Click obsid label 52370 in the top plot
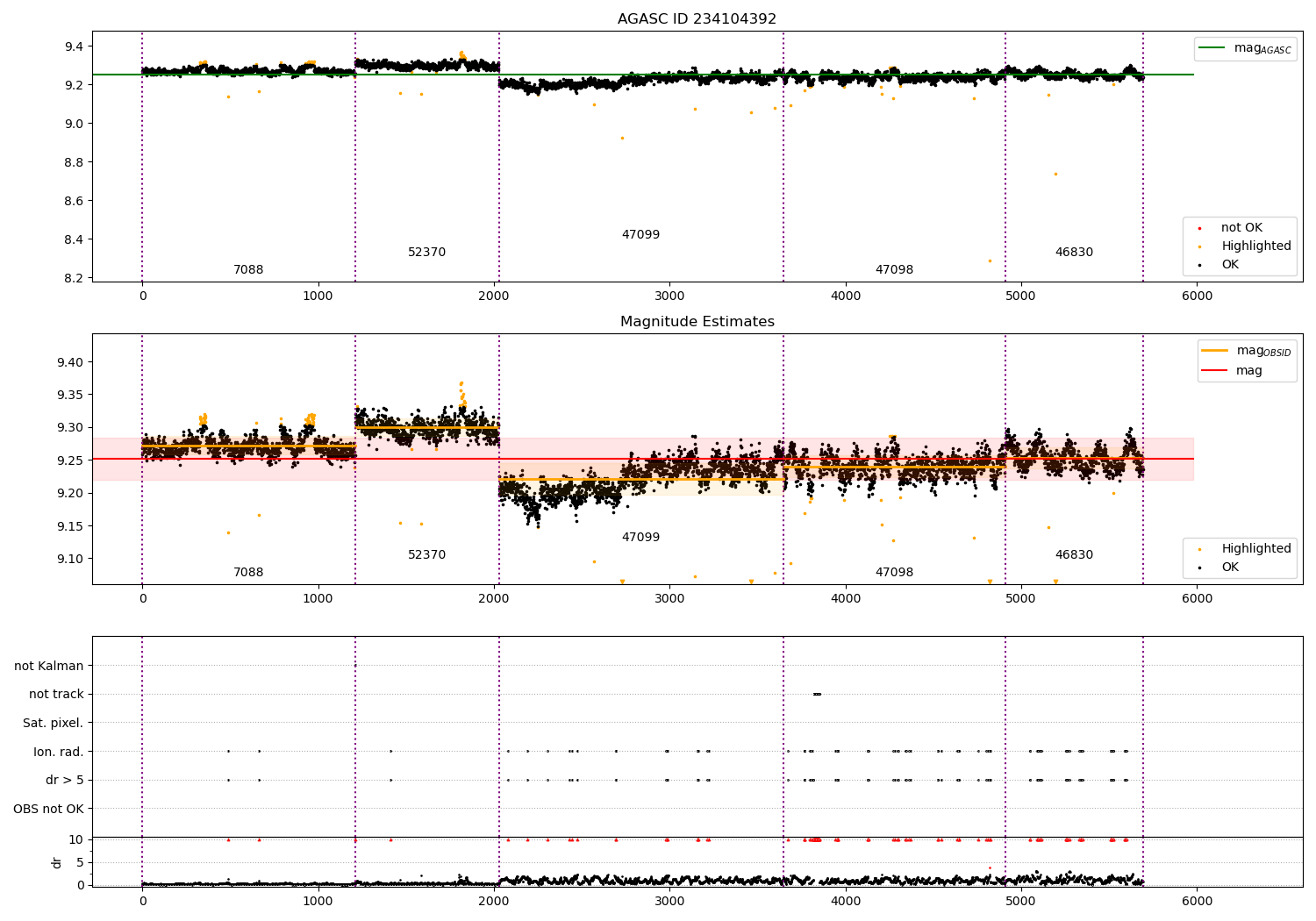 pyautogui.click(x=427, y=253)
